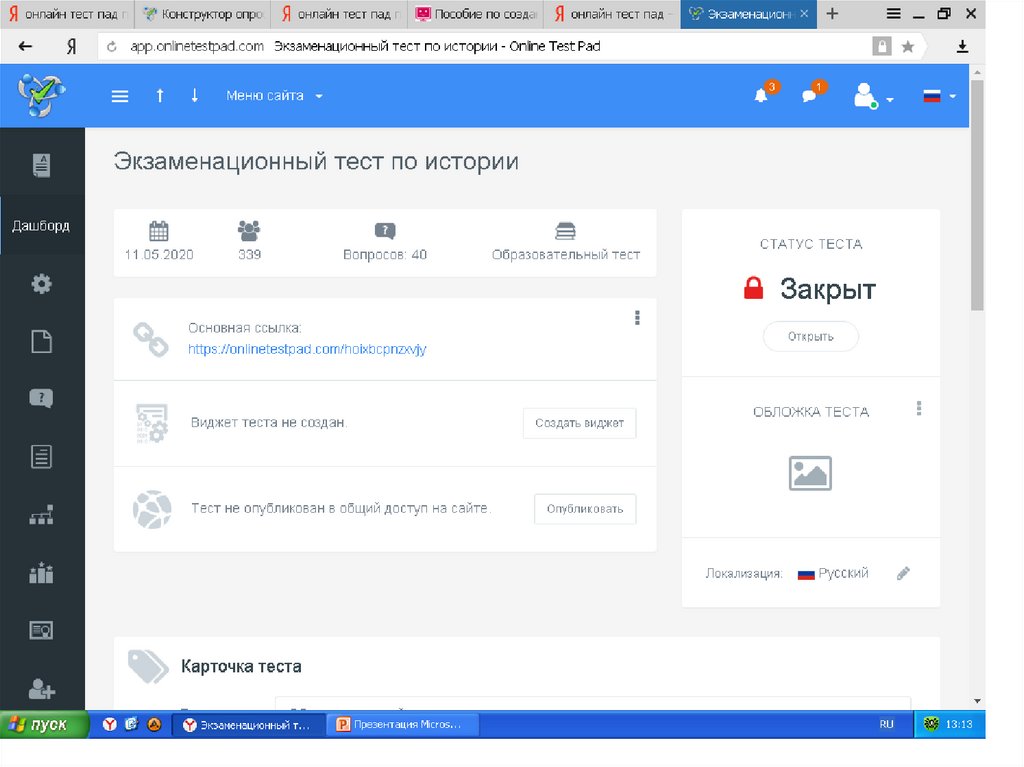Open the chat messages icon

coord(809,96)
